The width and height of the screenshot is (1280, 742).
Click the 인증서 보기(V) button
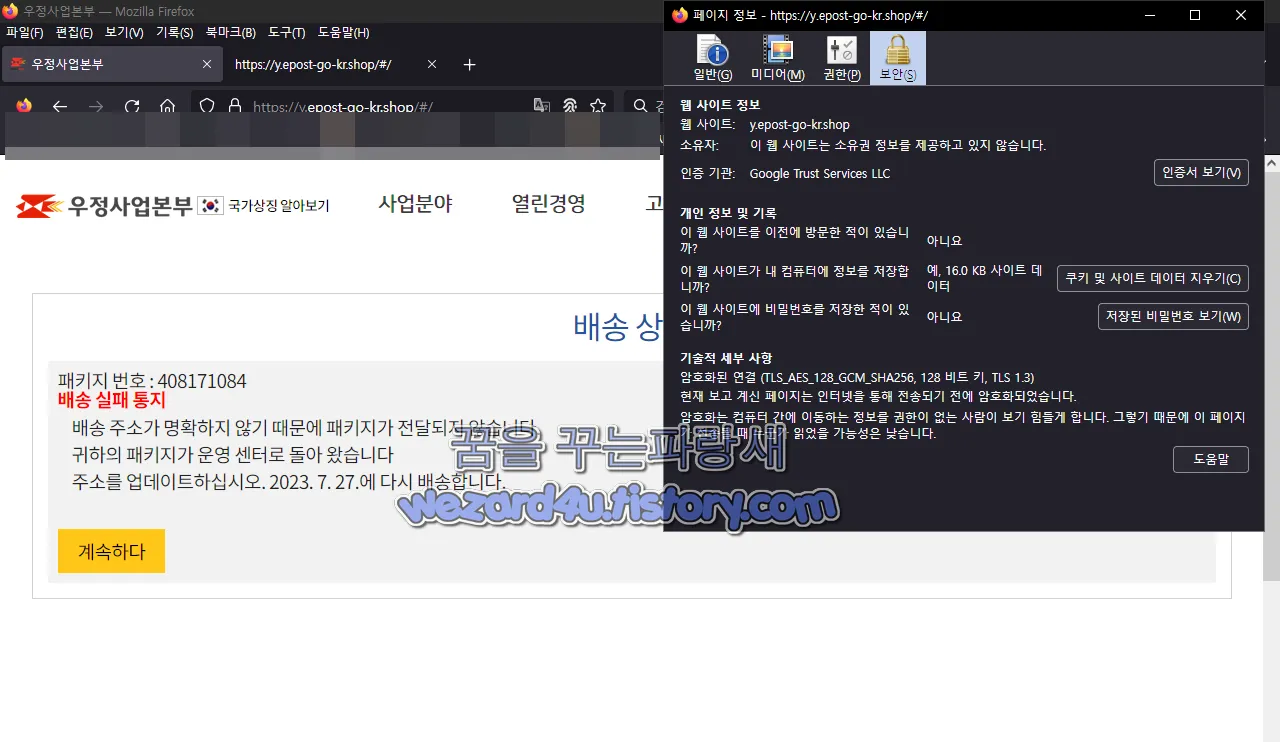coord(1201,172)
